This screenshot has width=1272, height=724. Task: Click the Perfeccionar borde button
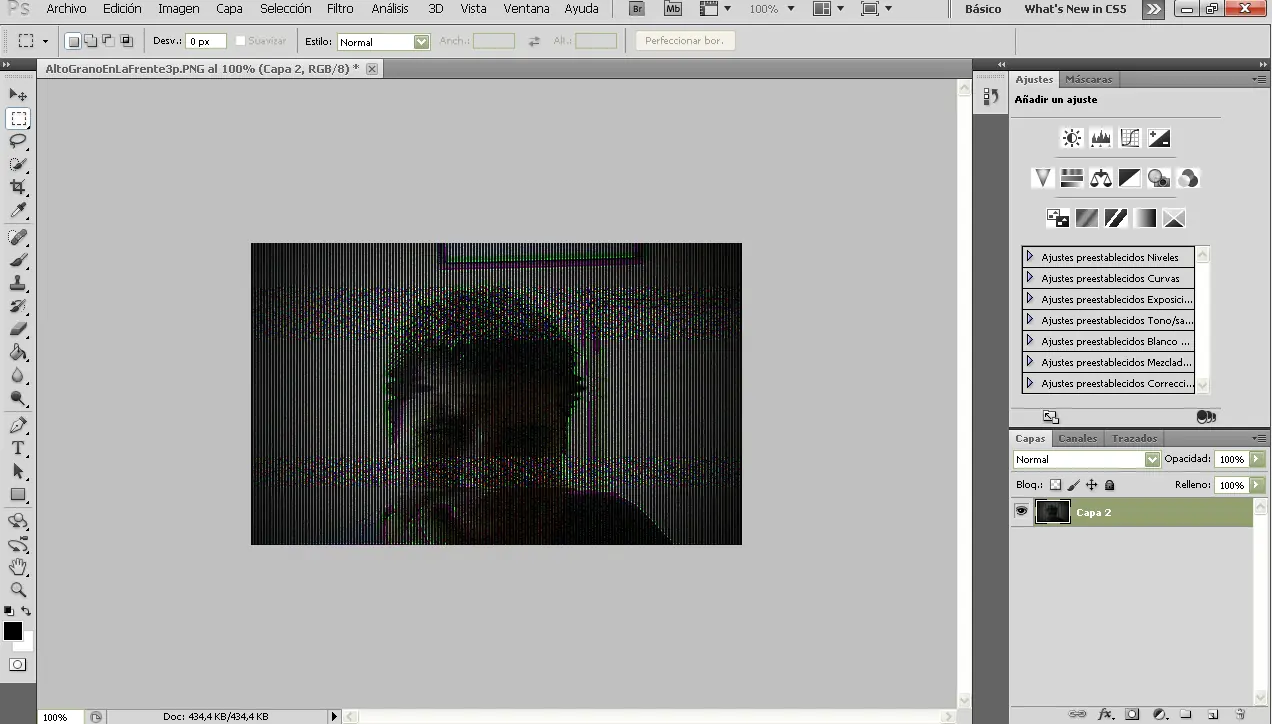685,41
